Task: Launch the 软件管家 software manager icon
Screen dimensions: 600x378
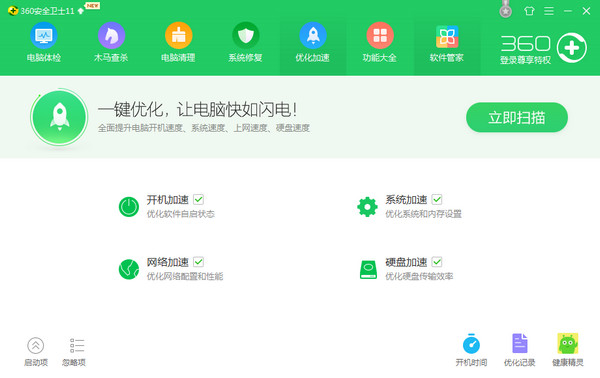Action: coord(447,37)
